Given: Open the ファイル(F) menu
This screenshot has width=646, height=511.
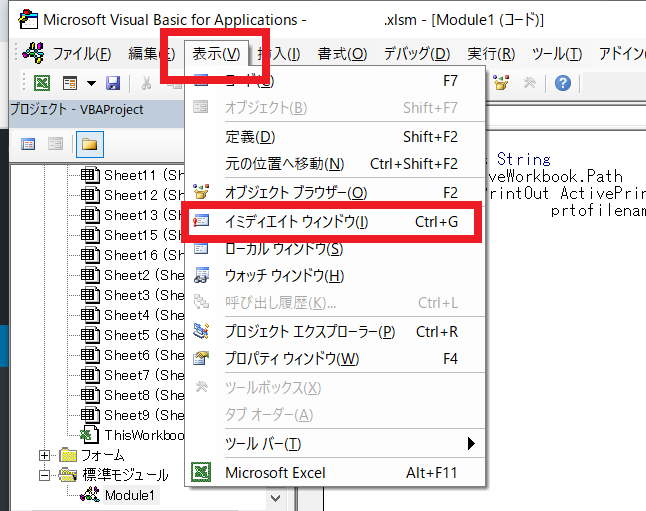Looking at the screenshot, I should pyautogui.click(x=82, y=54).
